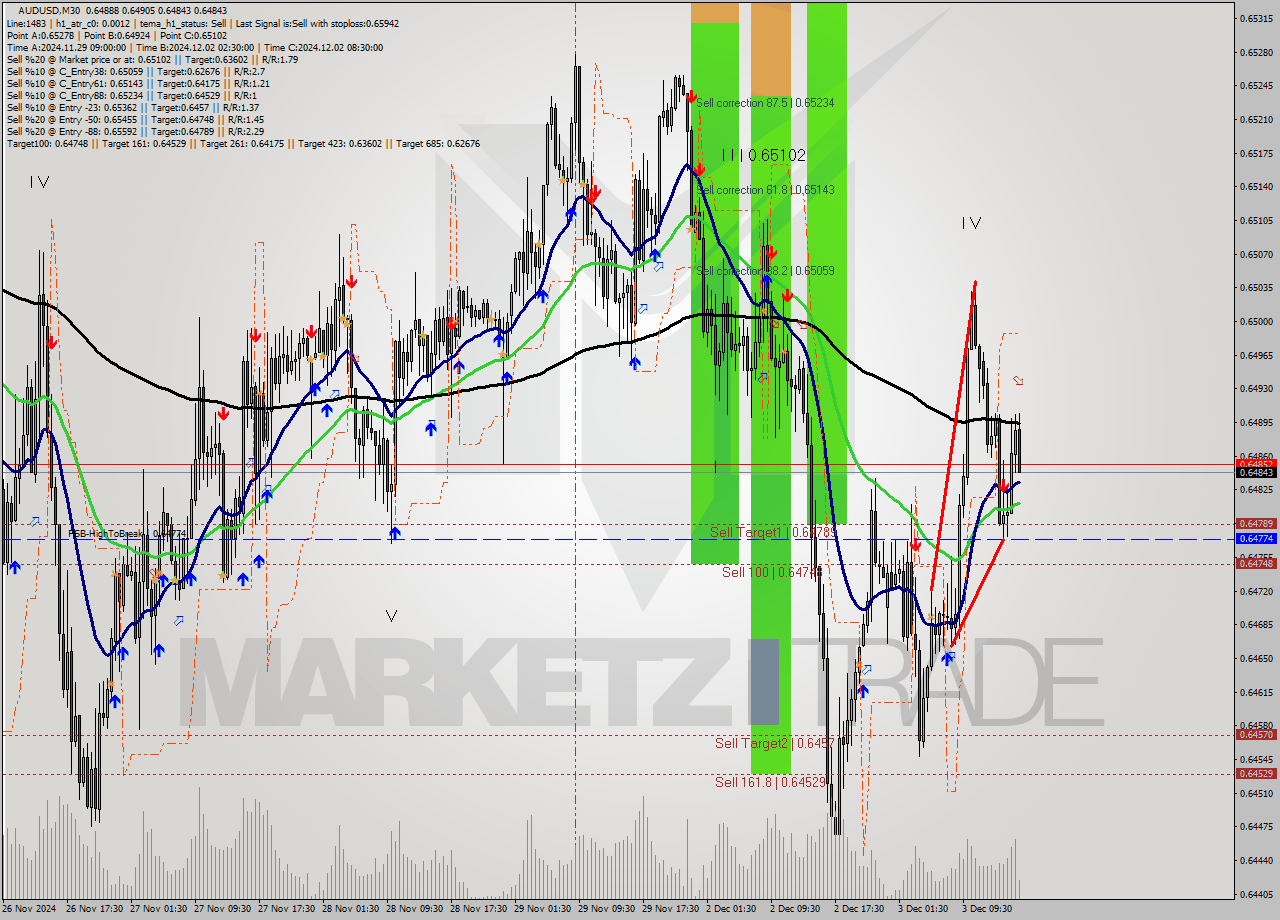Screen dimensions: 1280x920
Task: Click the '2 Dec 01:30' time label
Action: click(731, 909)
